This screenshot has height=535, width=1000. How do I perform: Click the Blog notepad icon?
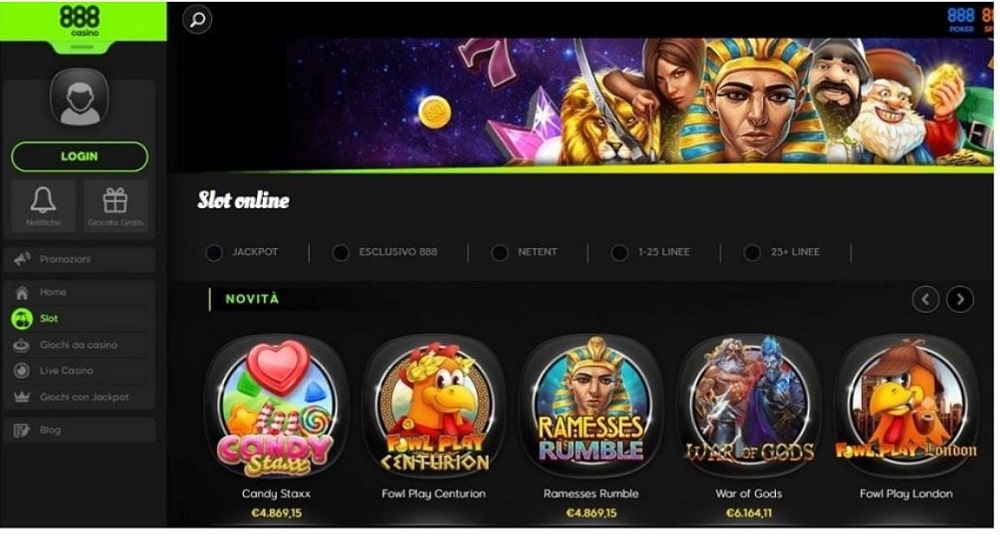22,430
